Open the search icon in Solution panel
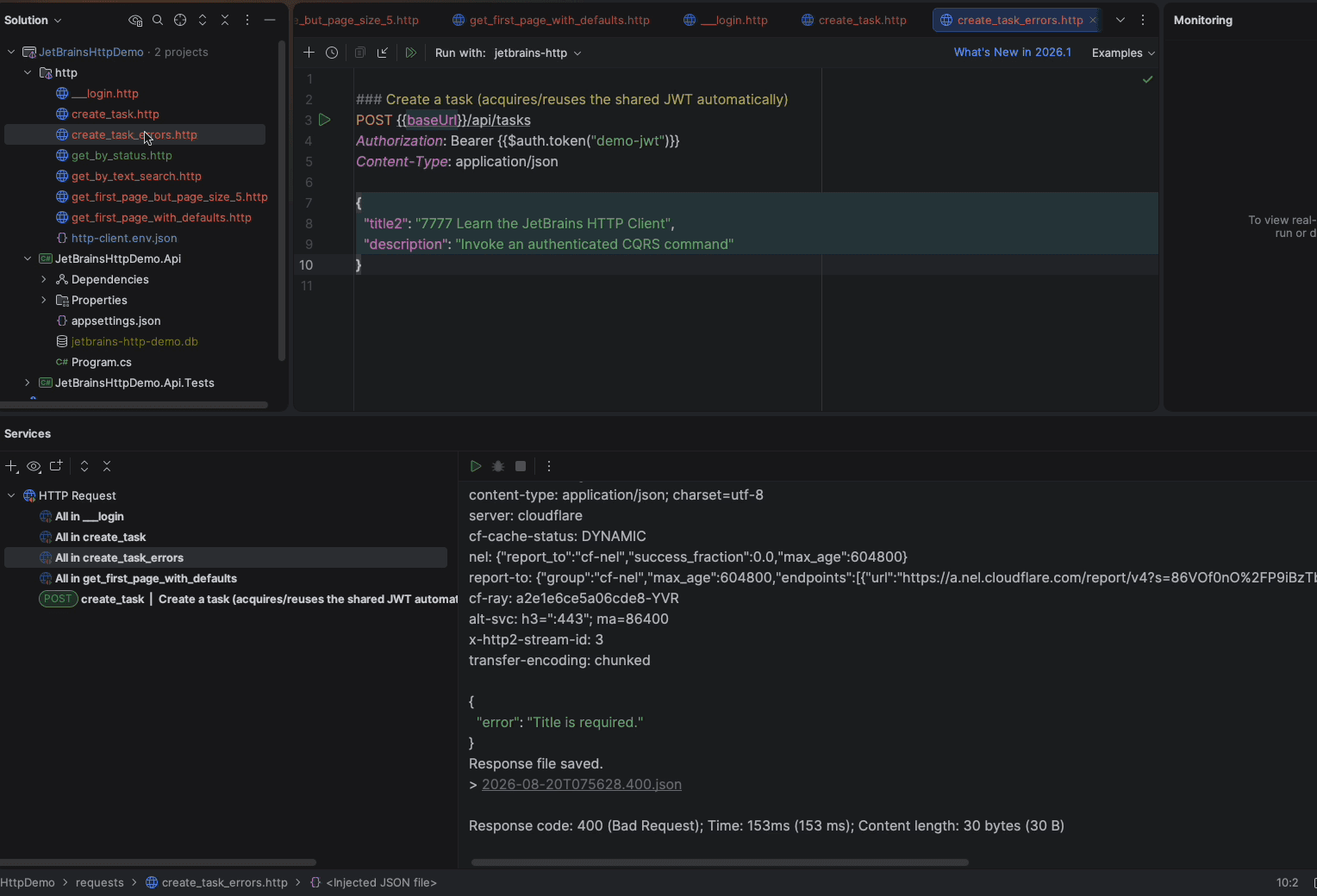Viewport: 1317px width, 896px height. (x=158, y=20)
